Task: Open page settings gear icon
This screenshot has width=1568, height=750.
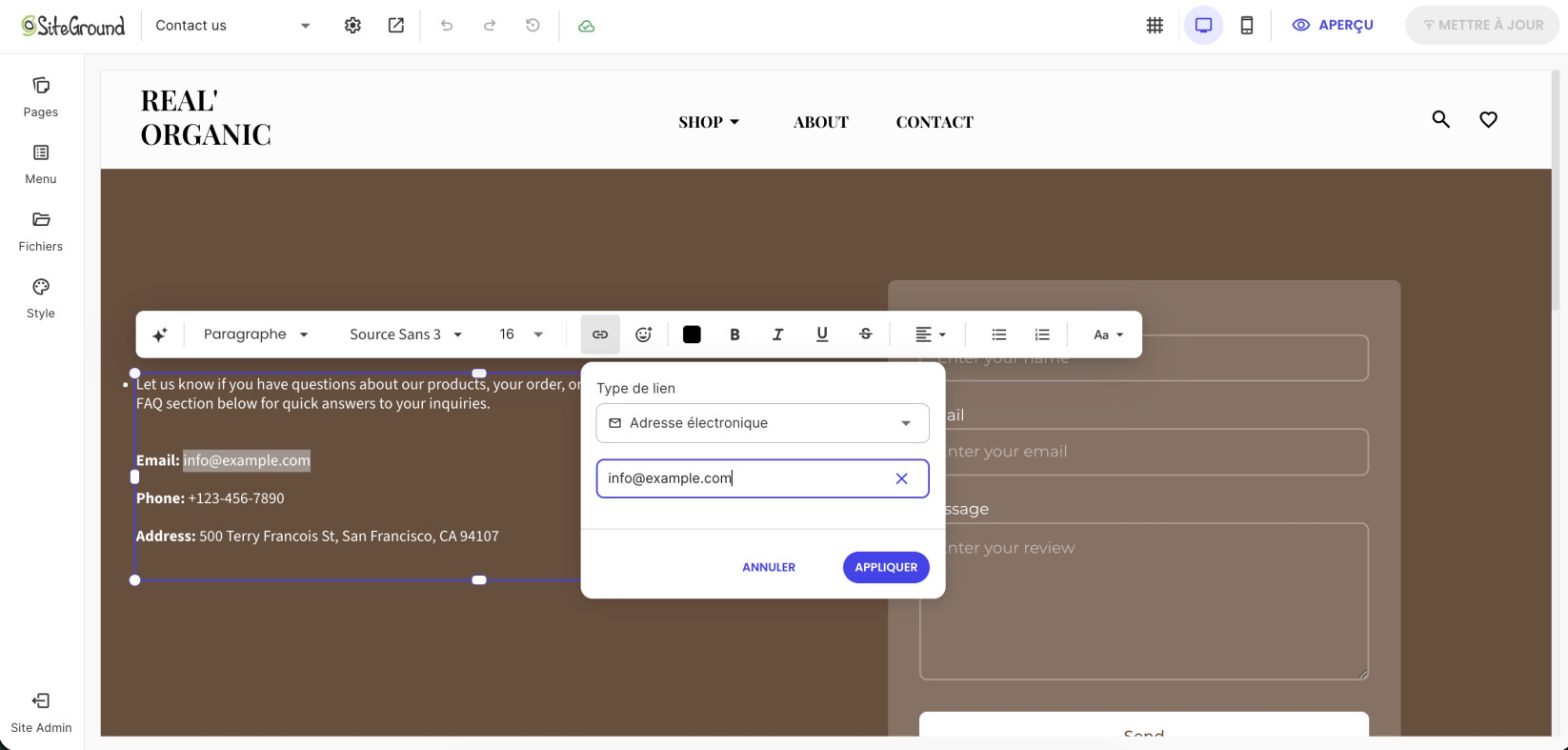Action: click(x=352, y=26)
